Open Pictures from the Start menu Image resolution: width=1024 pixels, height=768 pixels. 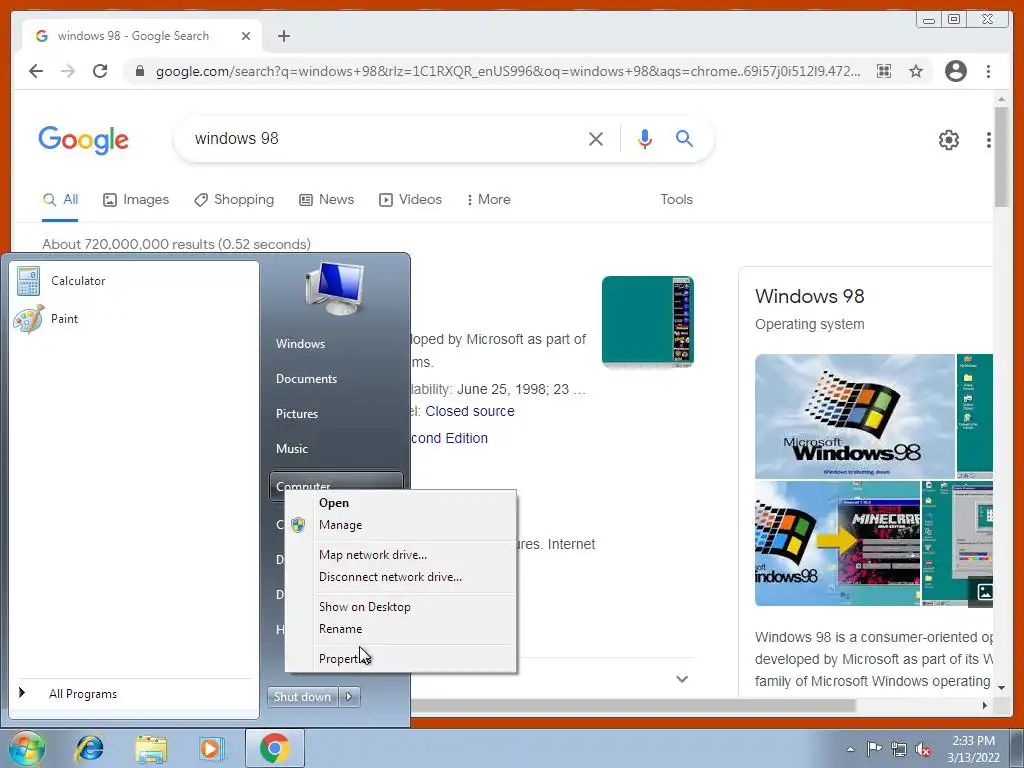click(x=296, y=414)
